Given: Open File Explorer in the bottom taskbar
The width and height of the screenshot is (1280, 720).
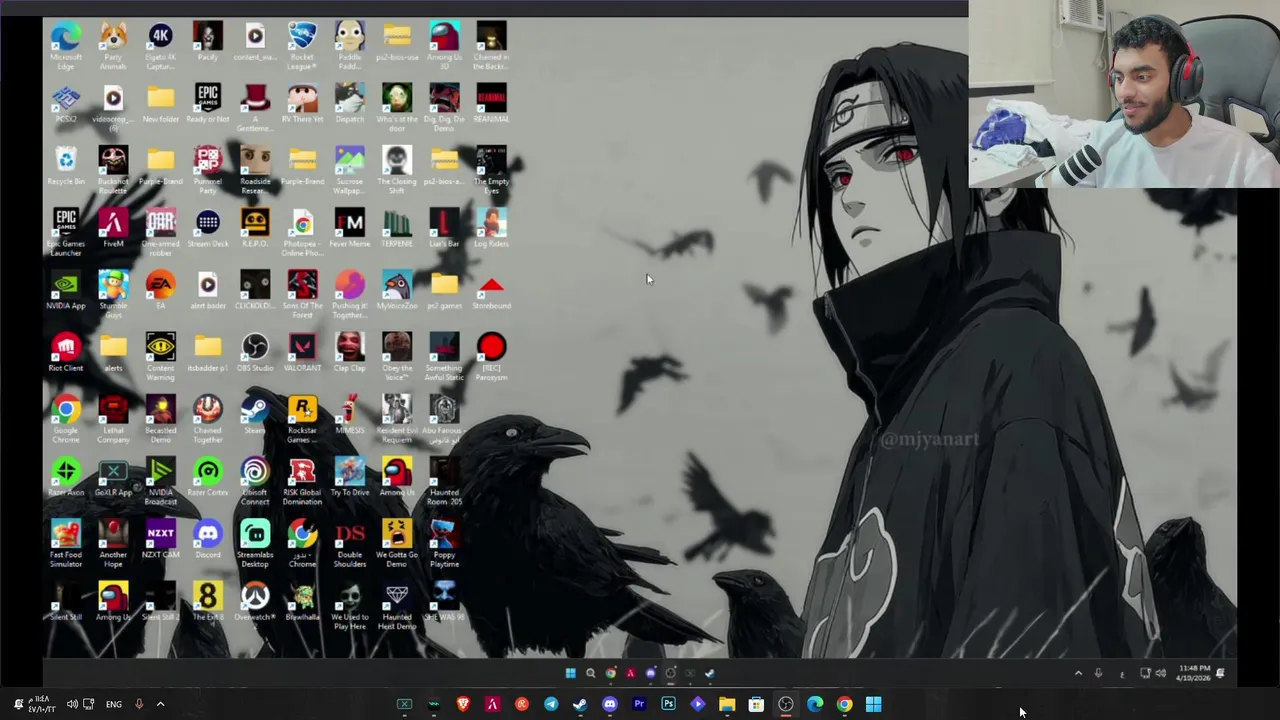Looking at the screenshot, I should (727, 704).
